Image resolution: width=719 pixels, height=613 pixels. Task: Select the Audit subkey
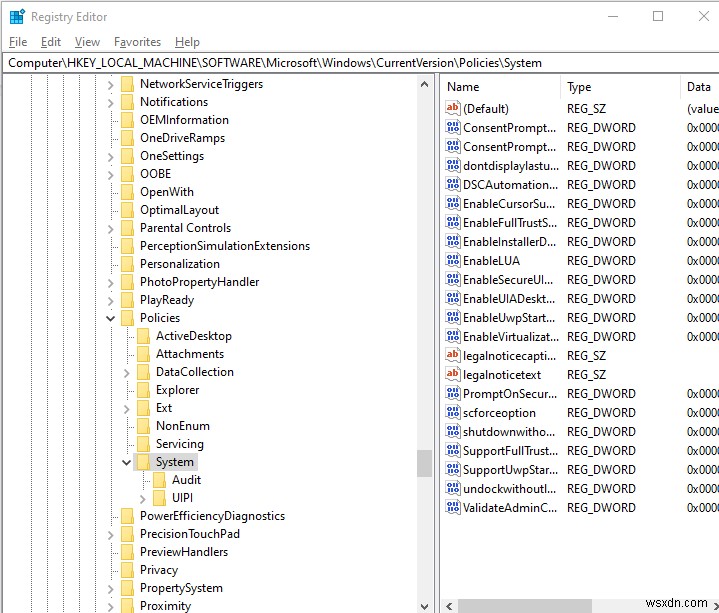(186, 480)
